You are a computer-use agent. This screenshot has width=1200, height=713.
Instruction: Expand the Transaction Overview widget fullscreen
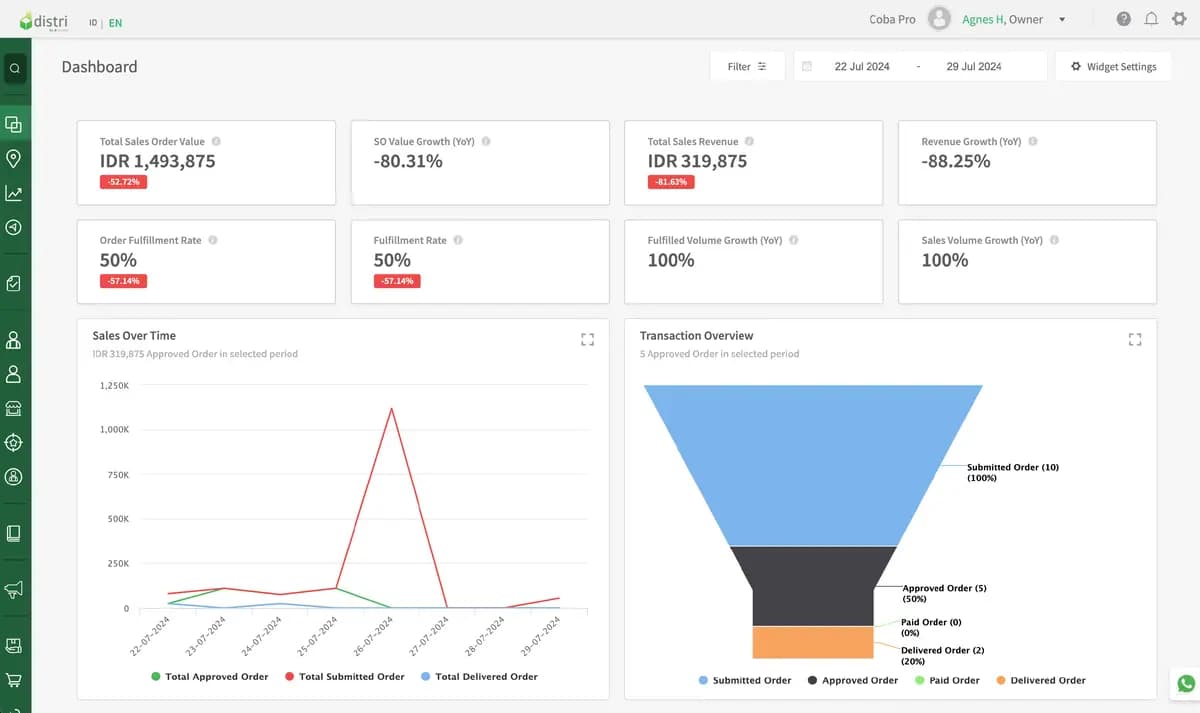click(x=1135, y=340)
